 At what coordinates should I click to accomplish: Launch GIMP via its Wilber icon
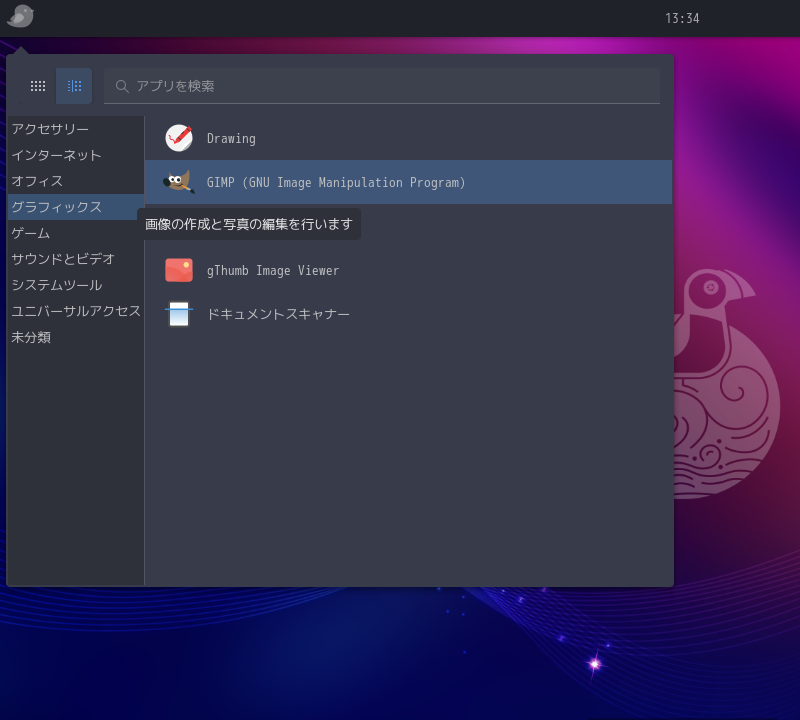(179, 182)
